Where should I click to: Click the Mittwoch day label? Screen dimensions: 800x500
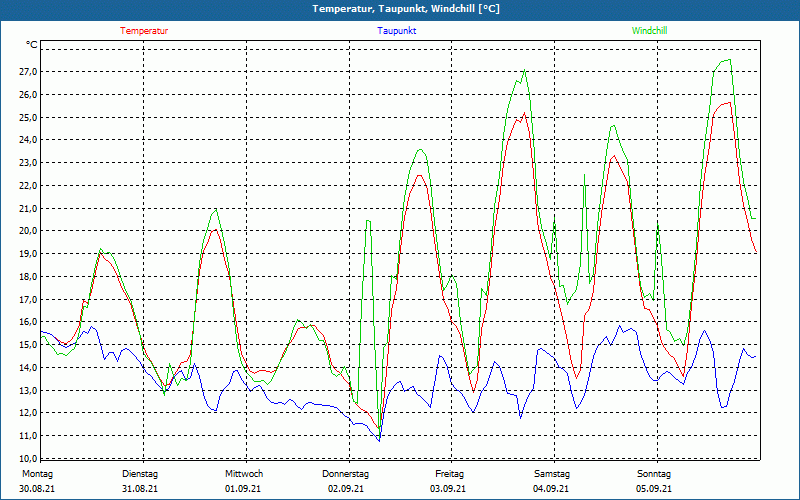244,474
